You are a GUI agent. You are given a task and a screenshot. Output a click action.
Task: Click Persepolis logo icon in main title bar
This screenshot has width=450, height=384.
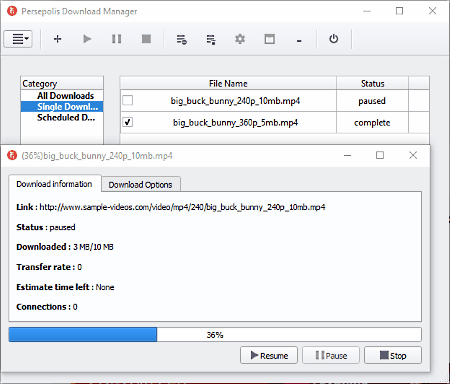12,11
